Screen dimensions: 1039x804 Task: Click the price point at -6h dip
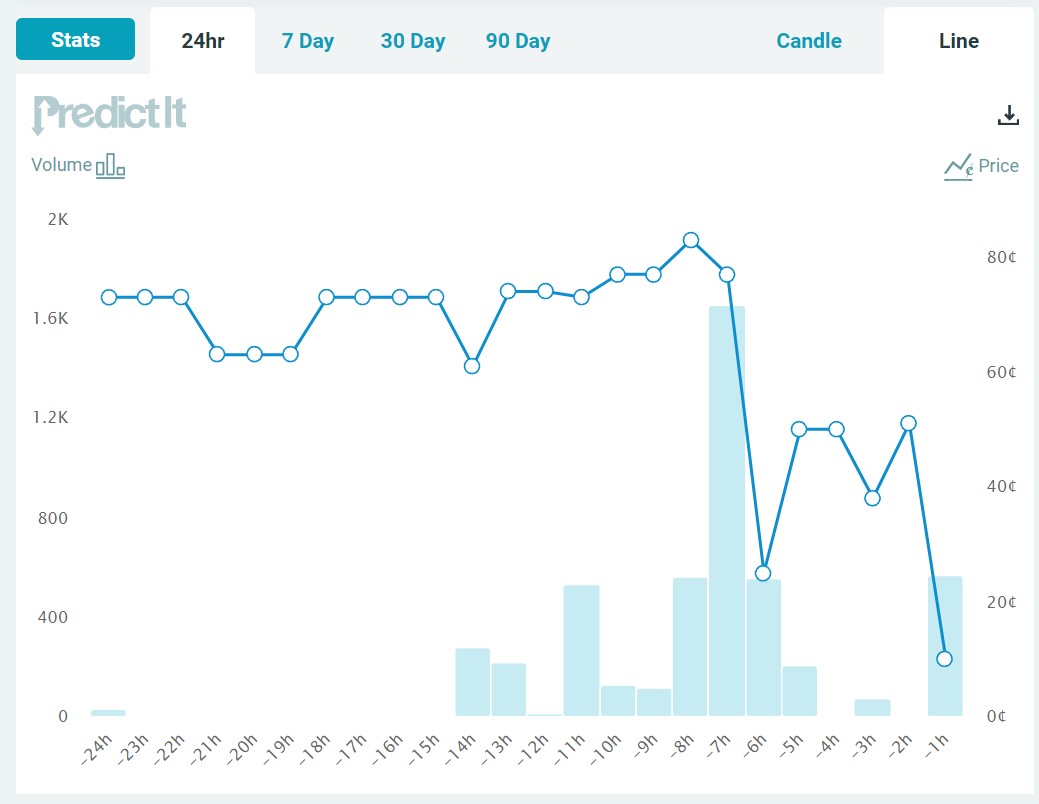[x=763, y=573]
